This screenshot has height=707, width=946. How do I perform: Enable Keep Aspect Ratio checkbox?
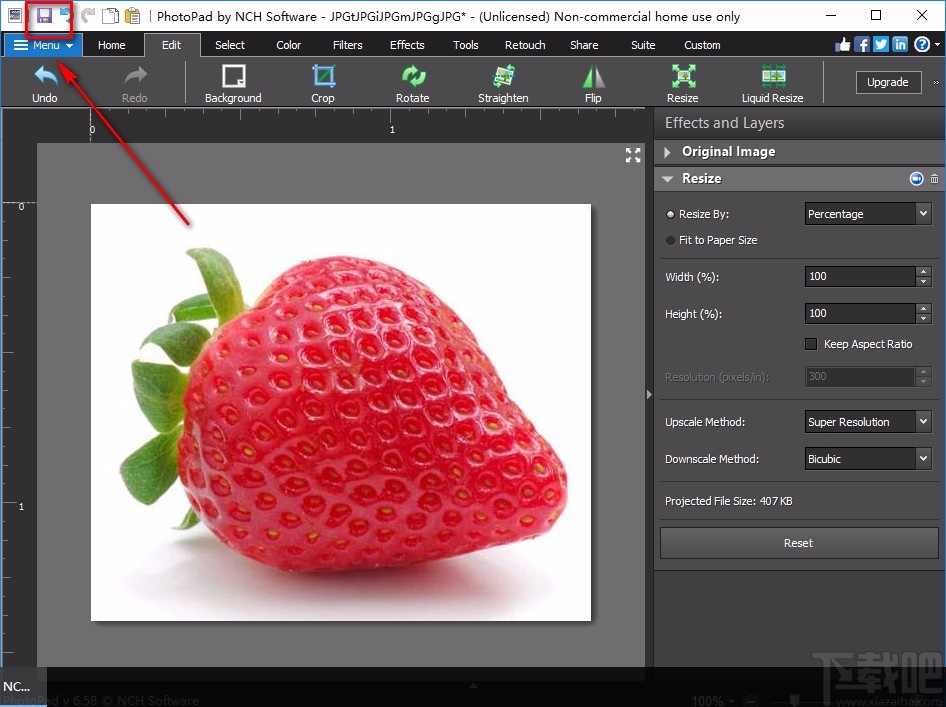point(811,344)
